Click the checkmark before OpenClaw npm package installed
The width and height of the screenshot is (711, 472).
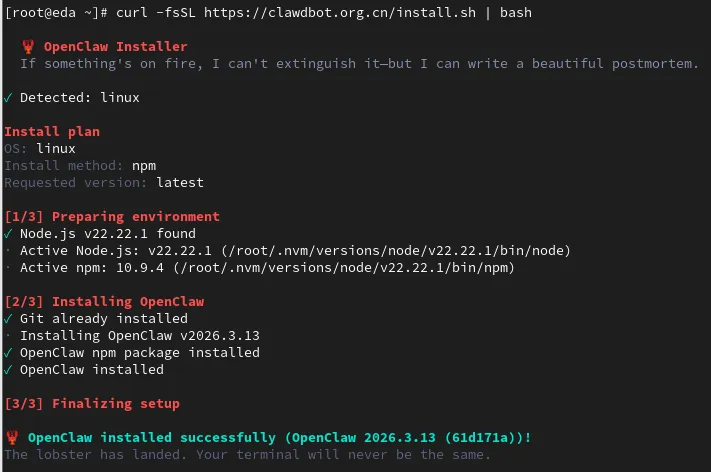[8, 353]
